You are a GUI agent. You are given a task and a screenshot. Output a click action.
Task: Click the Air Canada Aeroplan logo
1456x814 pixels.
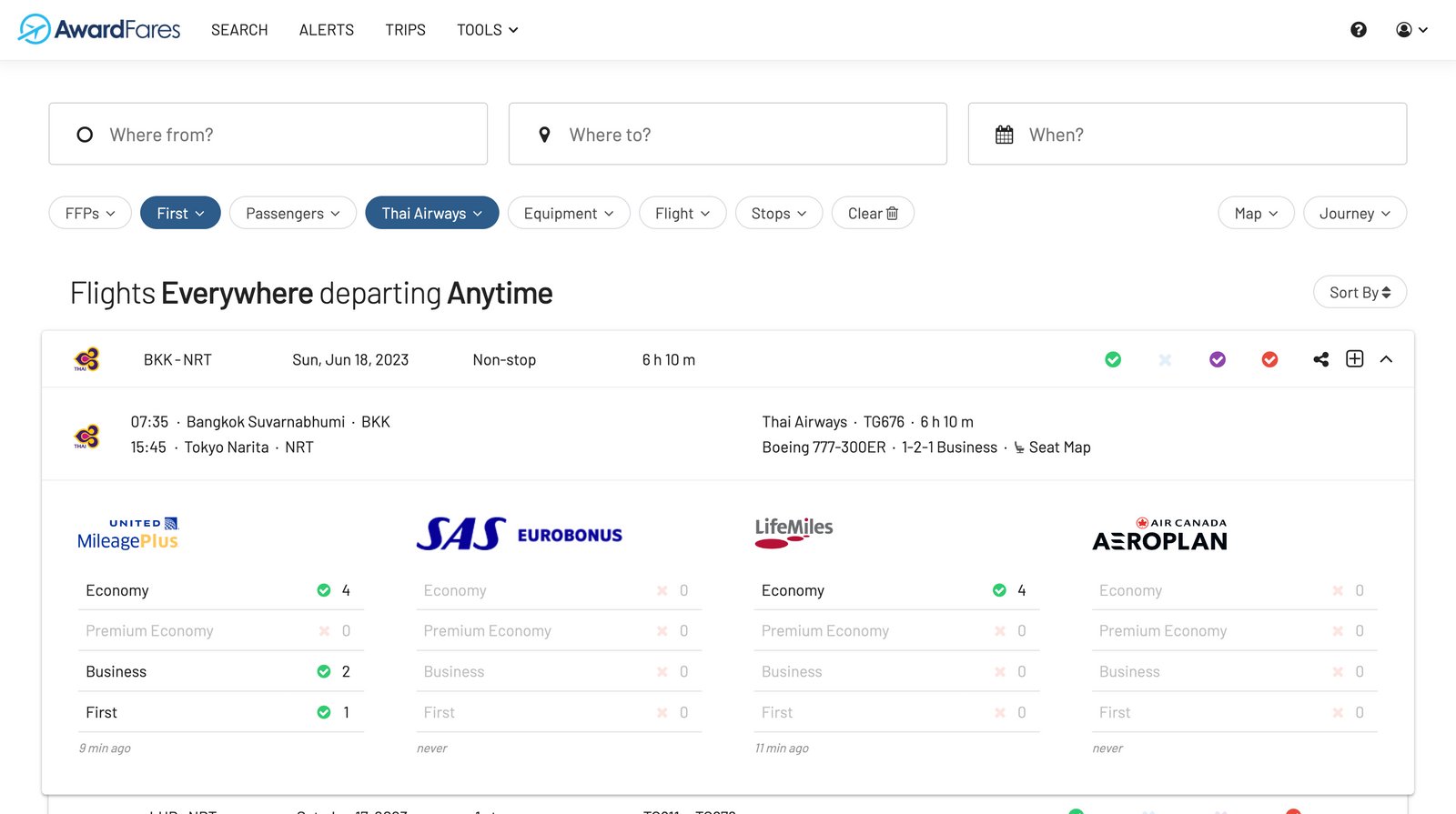tap(1160, 535)
